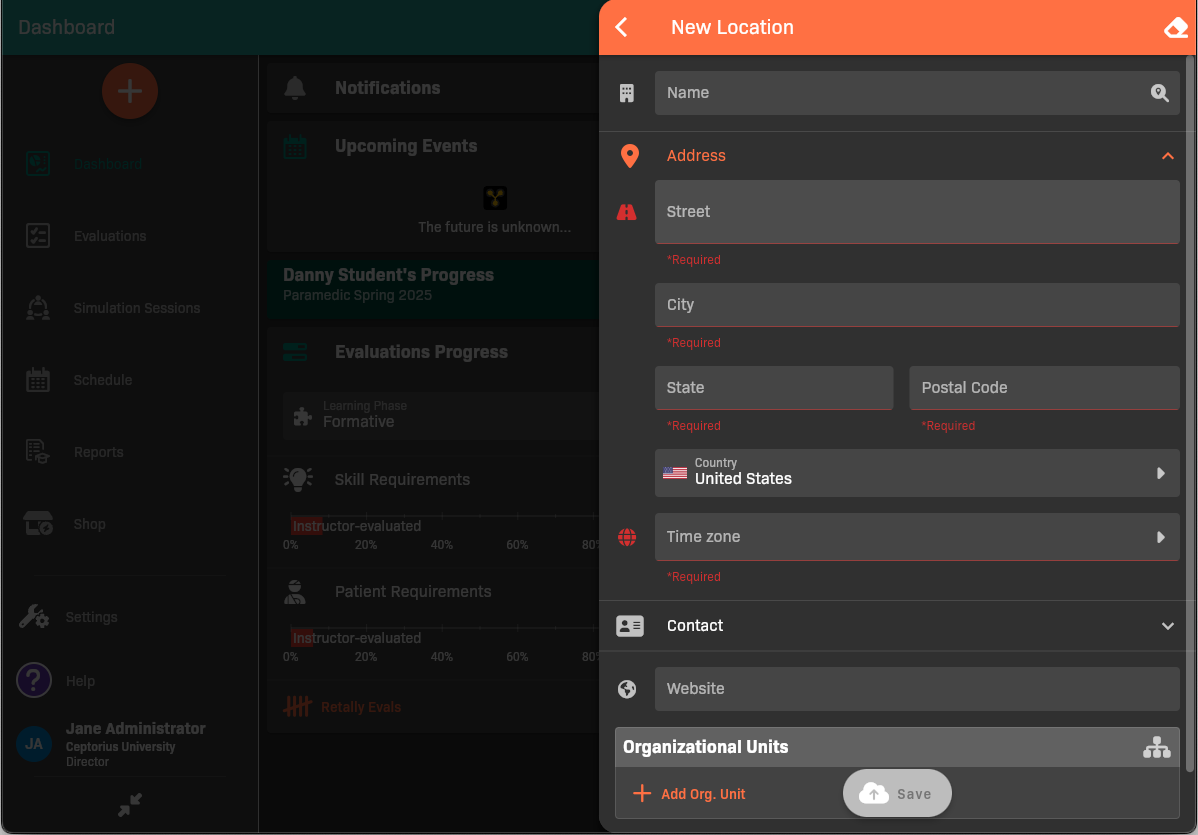Viewport: 1198px width, 835px height.
Task: Click the Notifications bell icon
Action: pos(295,88)
